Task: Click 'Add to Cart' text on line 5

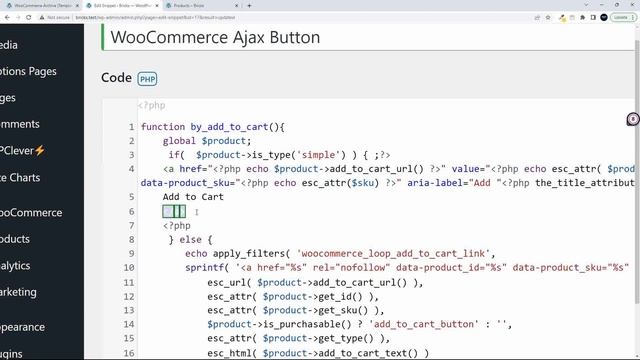Action: 193,197
